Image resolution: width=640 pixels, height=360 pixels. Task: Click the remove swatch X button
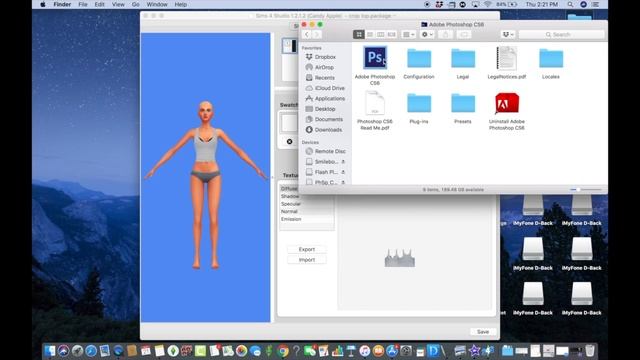(289, 142)
